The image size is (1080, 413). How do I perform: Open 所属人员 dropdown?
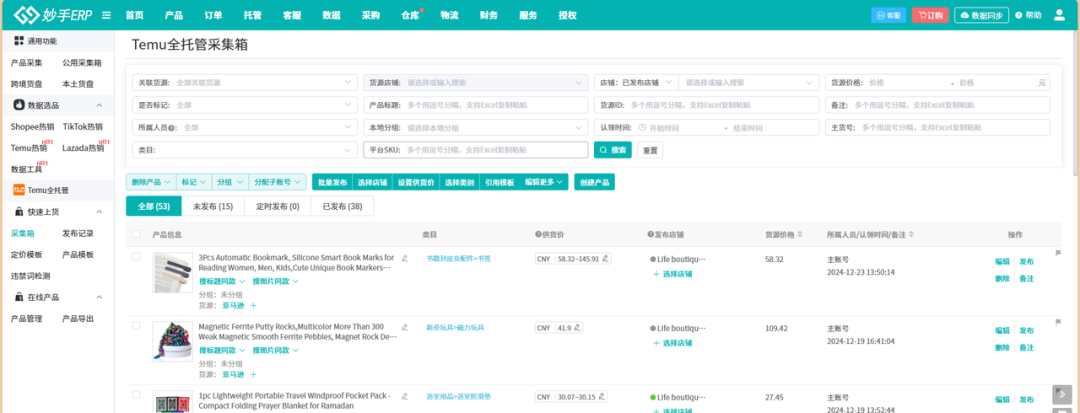(x=244, y=128)
